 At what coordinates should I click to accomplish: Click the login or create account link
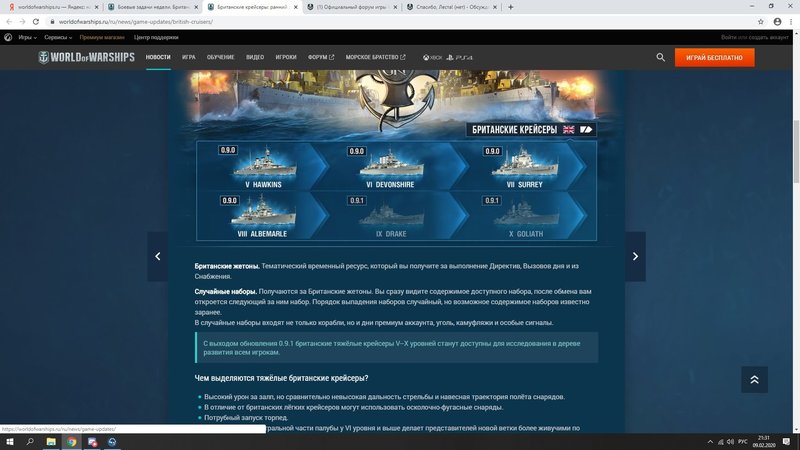[x=755, y=37]
